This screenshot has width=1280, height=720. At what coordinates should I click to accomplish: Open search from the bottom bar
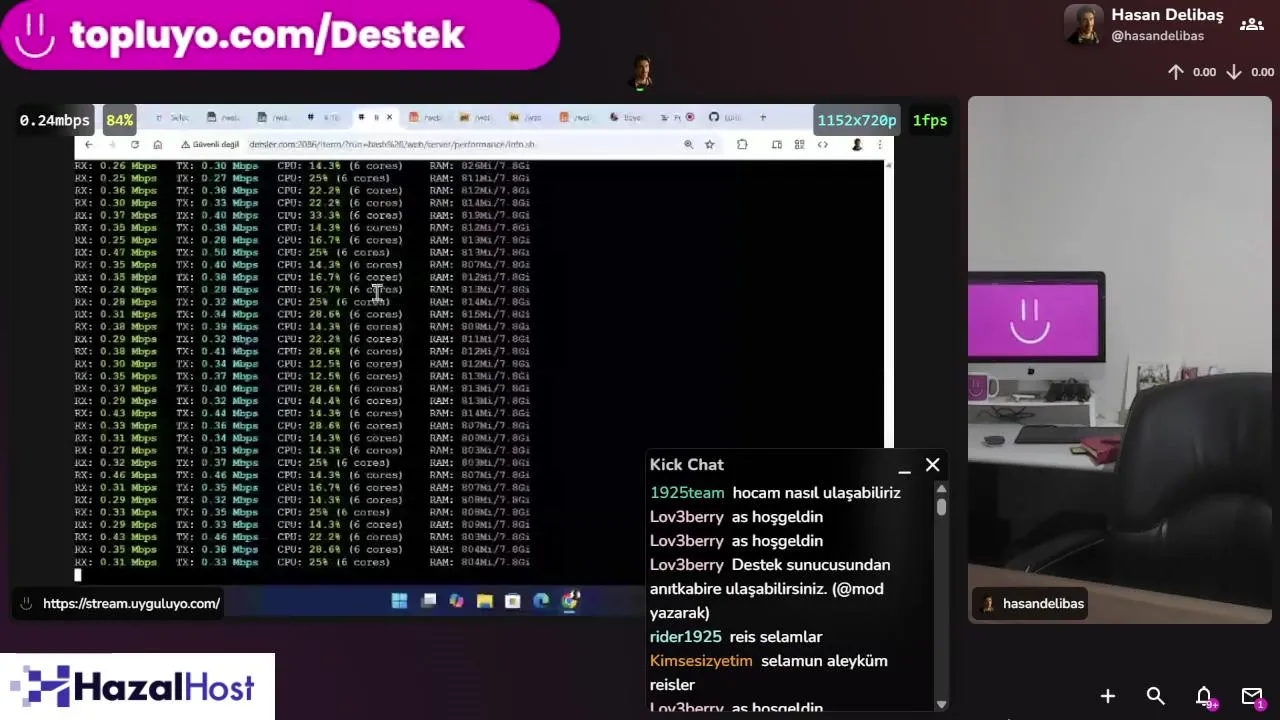1156,696
